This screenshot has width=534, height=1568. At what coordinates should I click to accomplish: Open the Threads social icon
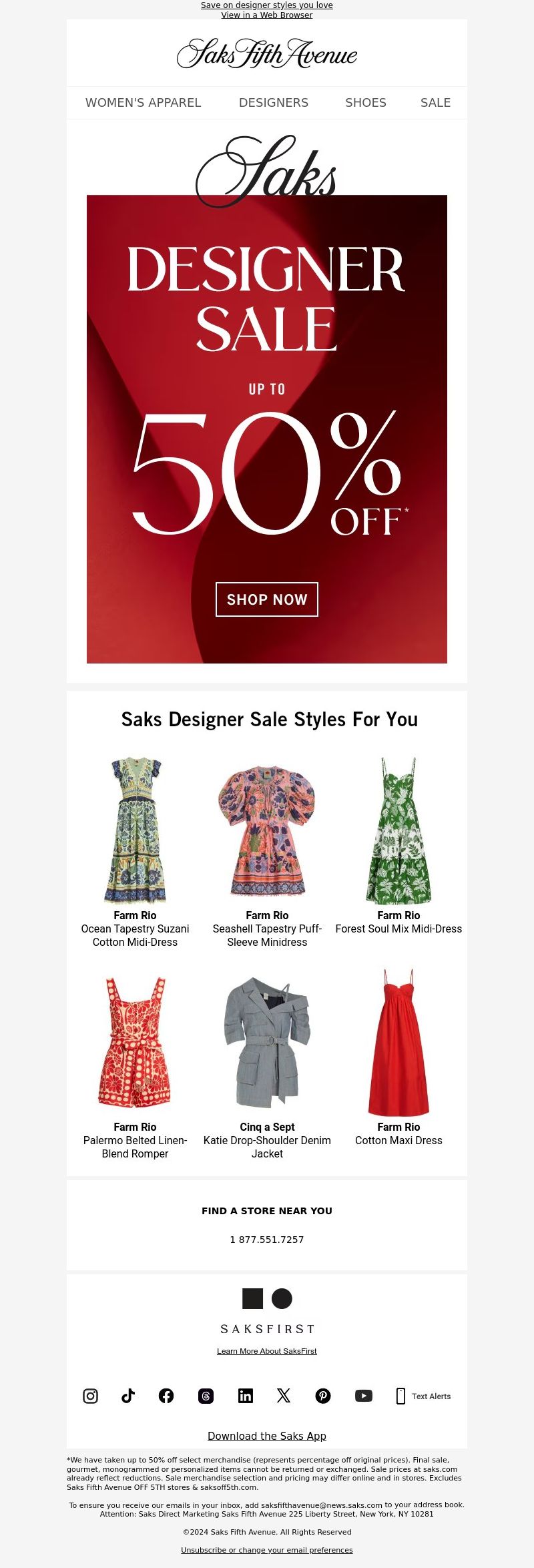(206, 1396)
